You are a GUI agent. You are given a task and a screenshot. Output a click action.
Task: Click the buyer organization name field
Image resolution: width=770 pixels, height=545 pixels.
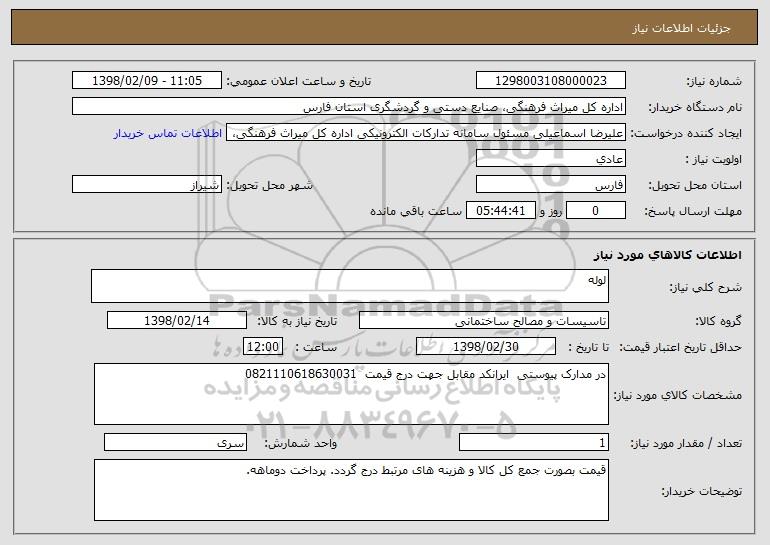tap(349, 107)
